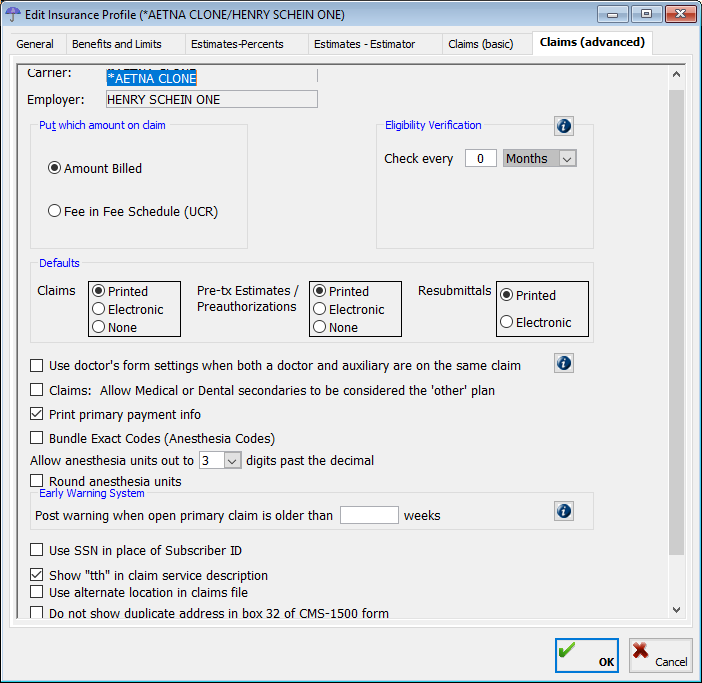
Task: Click info icon beside Eligibility Verification
Action: click(x=564, y=126)
